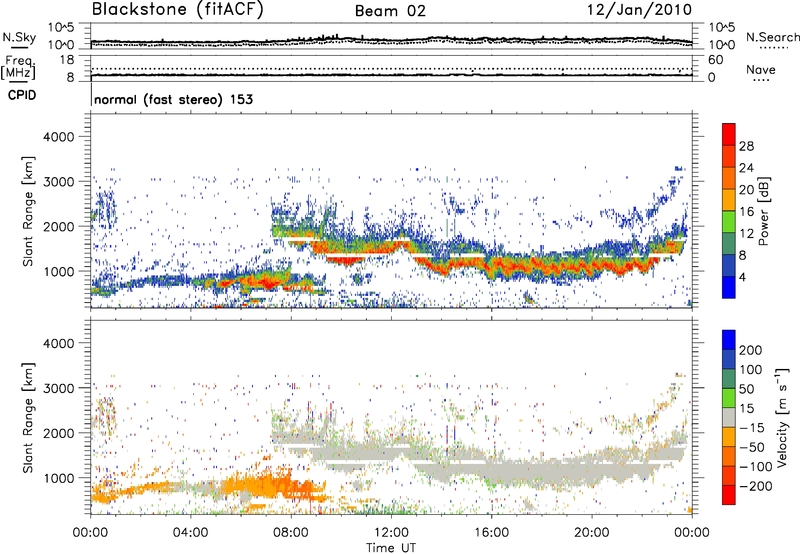Click the '1000' tick in the power panel

tap(58, 271)
